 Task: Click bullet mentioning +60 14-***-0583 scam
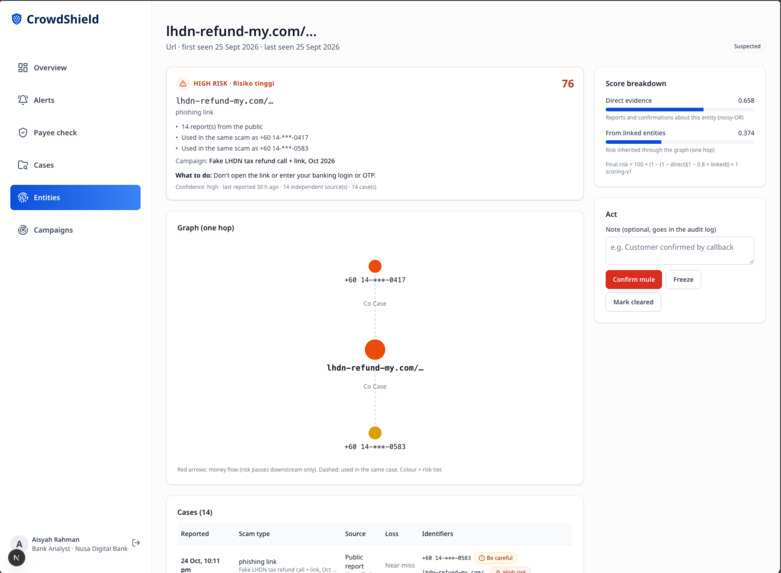point(245,148)
